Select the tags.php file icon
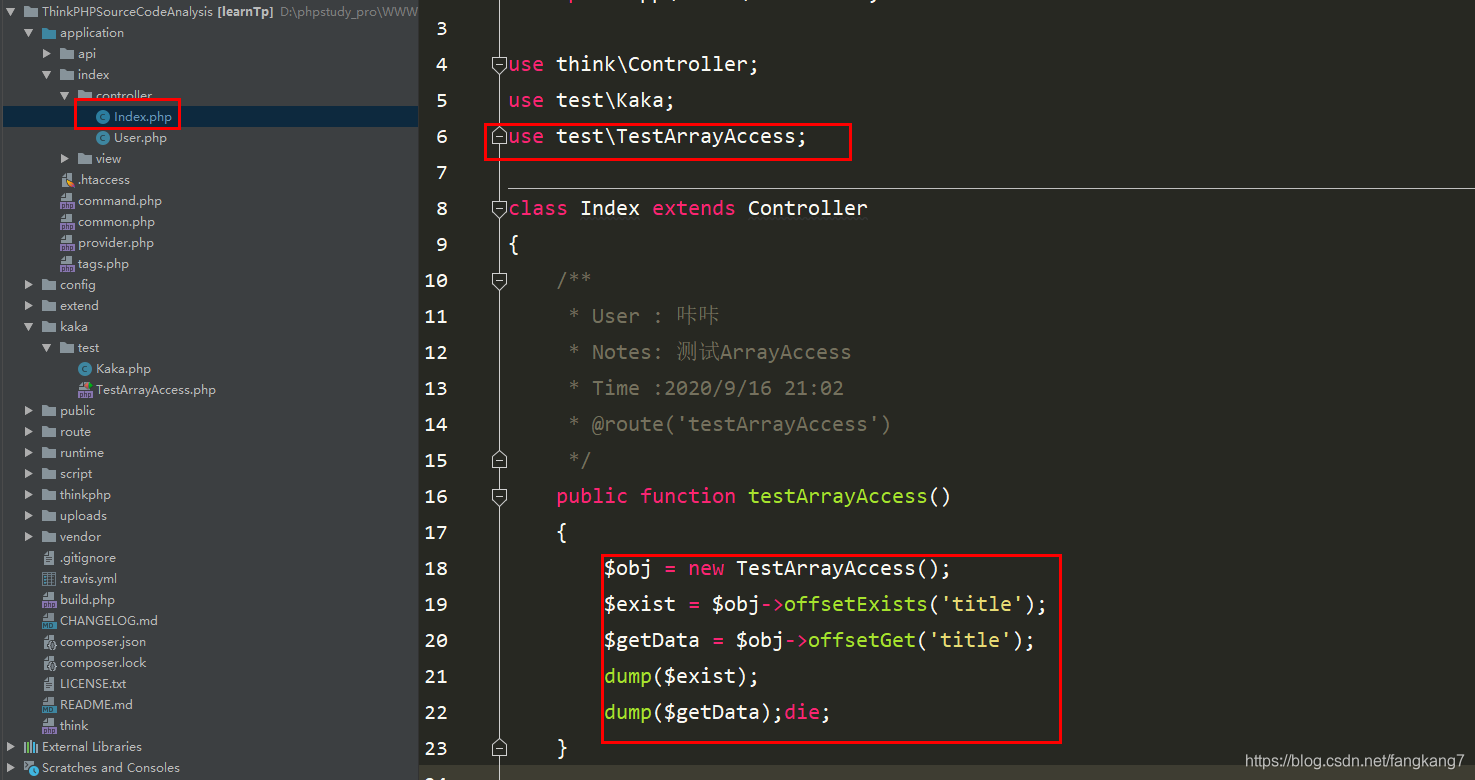Image resolution: width=1475 pixels, height=780 pixels. tap(67, 264)
